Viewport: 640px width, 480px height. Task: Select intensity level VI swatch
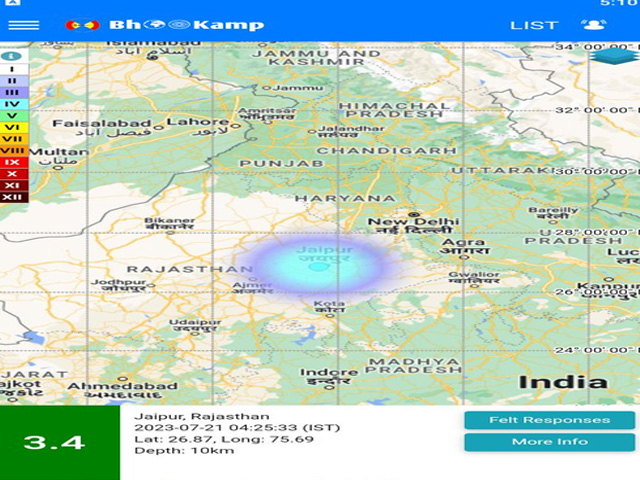[x=14, y=127]
